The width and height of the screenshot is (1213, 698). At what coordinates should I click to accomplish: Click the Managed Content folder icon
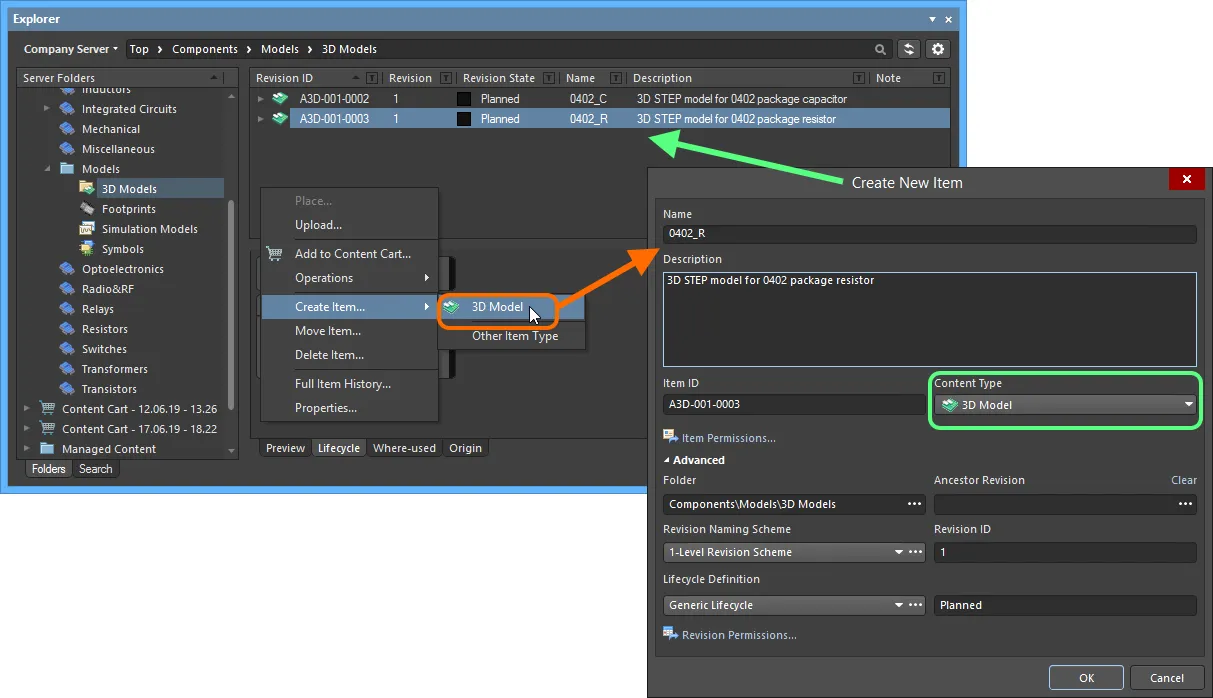(47, 449)
